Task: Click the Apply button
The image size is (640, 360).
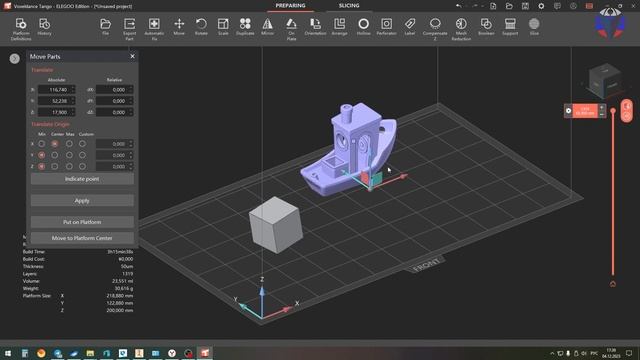Action: (x=82, y=200)
